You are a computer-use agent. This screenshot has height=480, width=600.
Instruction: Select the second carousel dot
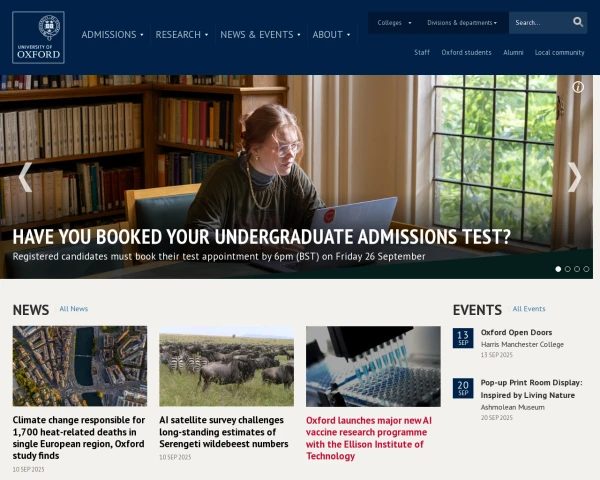(567, 269)
